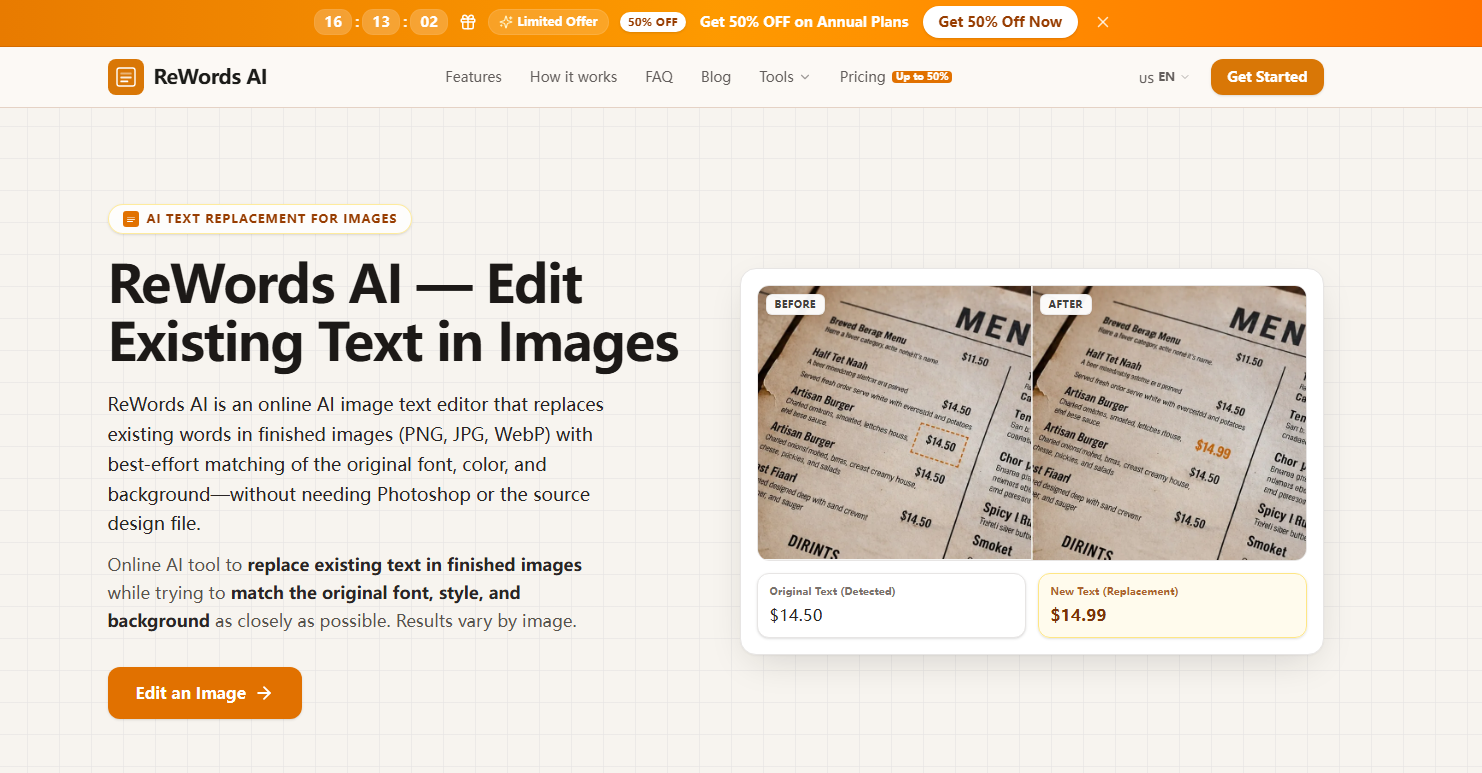Click the dashed $14.50 selection box
The height and width of the screenshot is (773, 1482).
[x=940, y=444]
